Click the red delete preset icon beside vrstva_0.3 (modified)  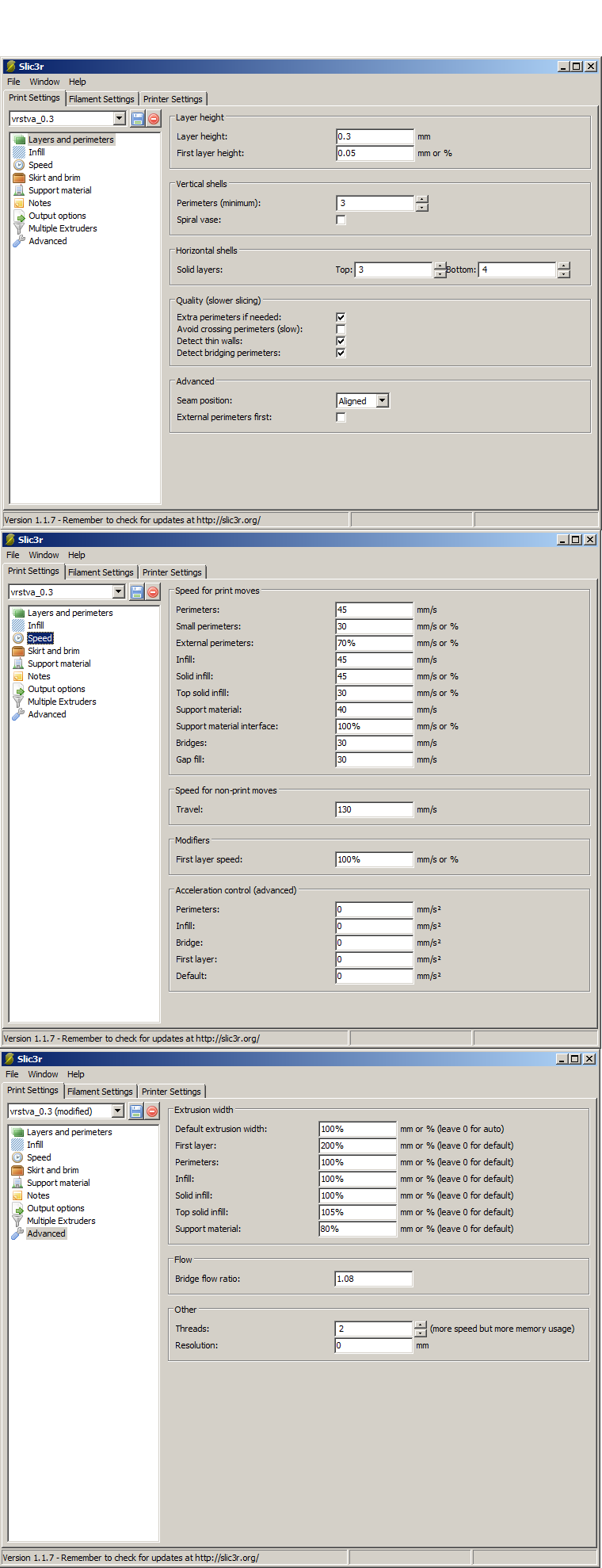[x=152, y=1111]
